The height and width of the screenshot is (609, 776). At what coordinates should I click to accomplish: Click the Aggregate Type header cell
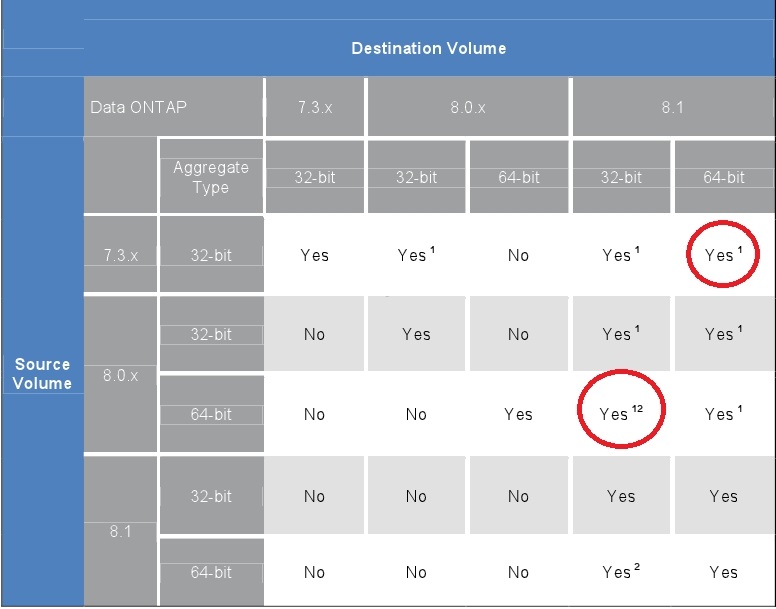coord(211,177)
